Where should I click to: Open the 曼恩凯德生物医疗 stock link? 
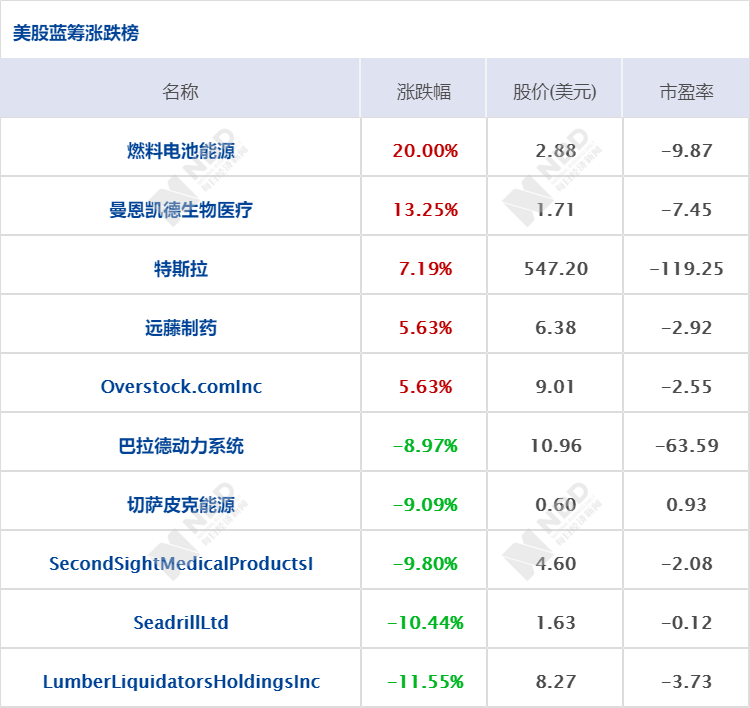181,210
